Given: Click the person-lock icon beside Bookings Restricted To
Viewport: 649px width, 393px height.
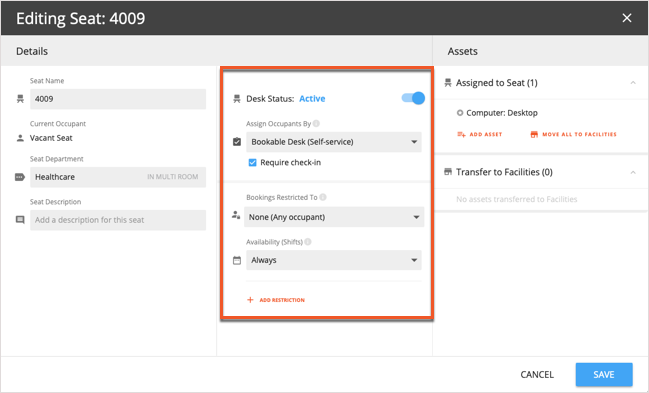Looking at the screenshot, I should 236,215.
